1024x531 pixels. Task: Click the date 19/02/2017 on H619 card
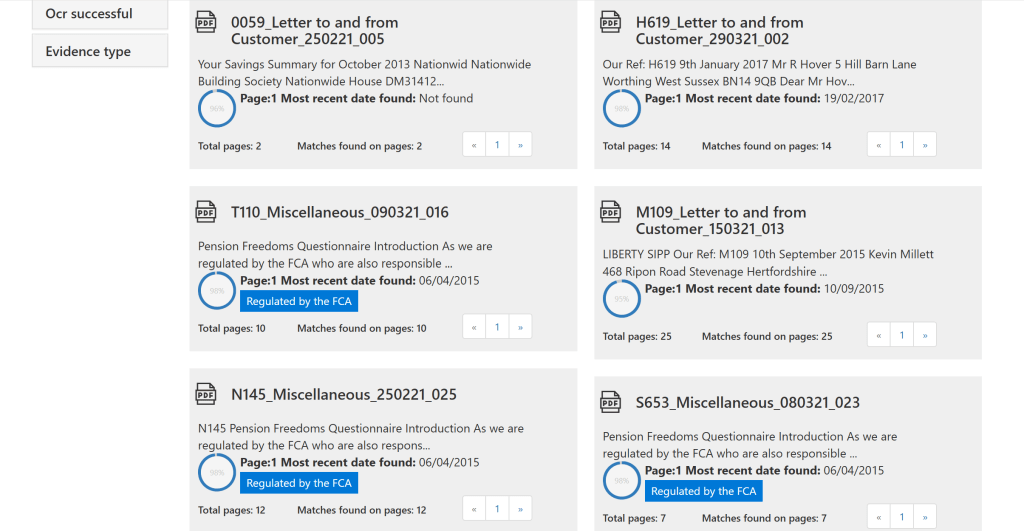click(854, 99)
